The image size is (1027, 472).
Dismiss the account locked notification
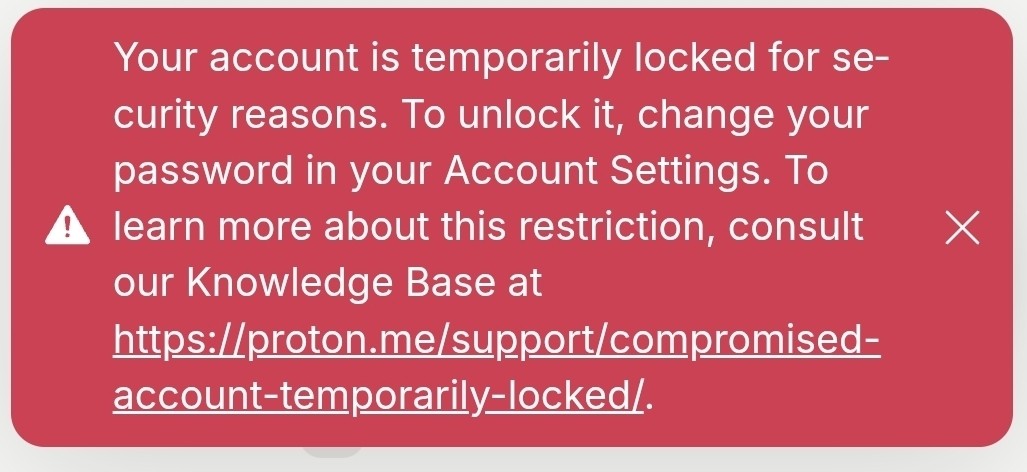pyautogui.click(x=962, y=228)
